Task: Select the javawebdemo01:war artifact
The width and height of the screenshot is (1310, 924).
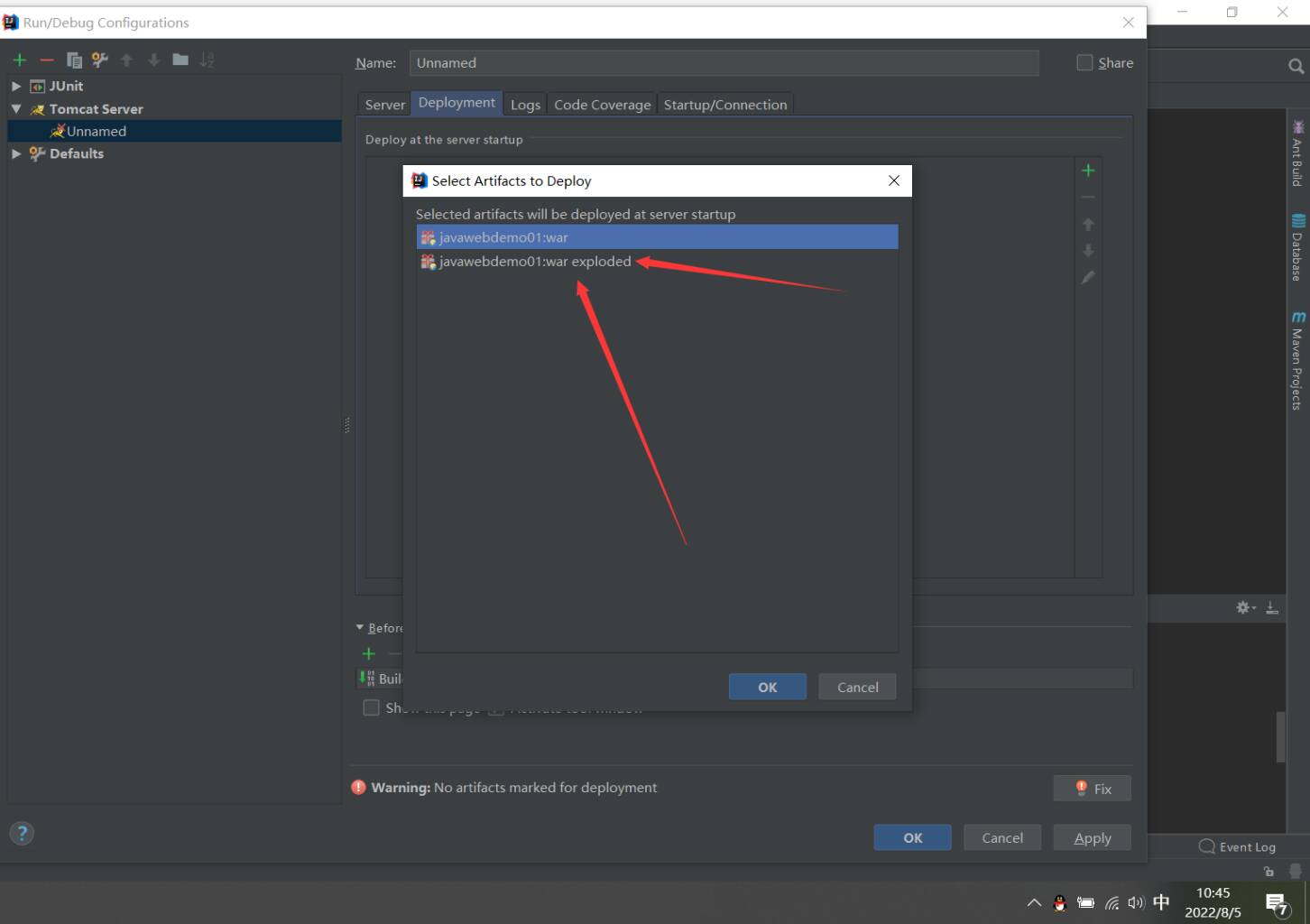Action: tap(657, 237)
